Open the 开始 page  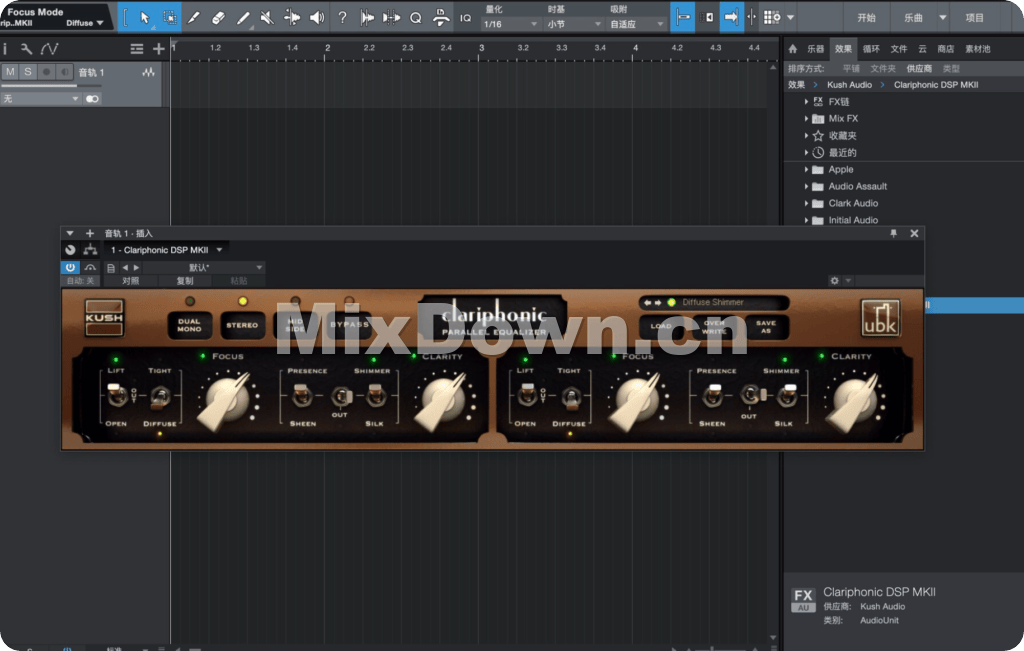coord(867,18)
